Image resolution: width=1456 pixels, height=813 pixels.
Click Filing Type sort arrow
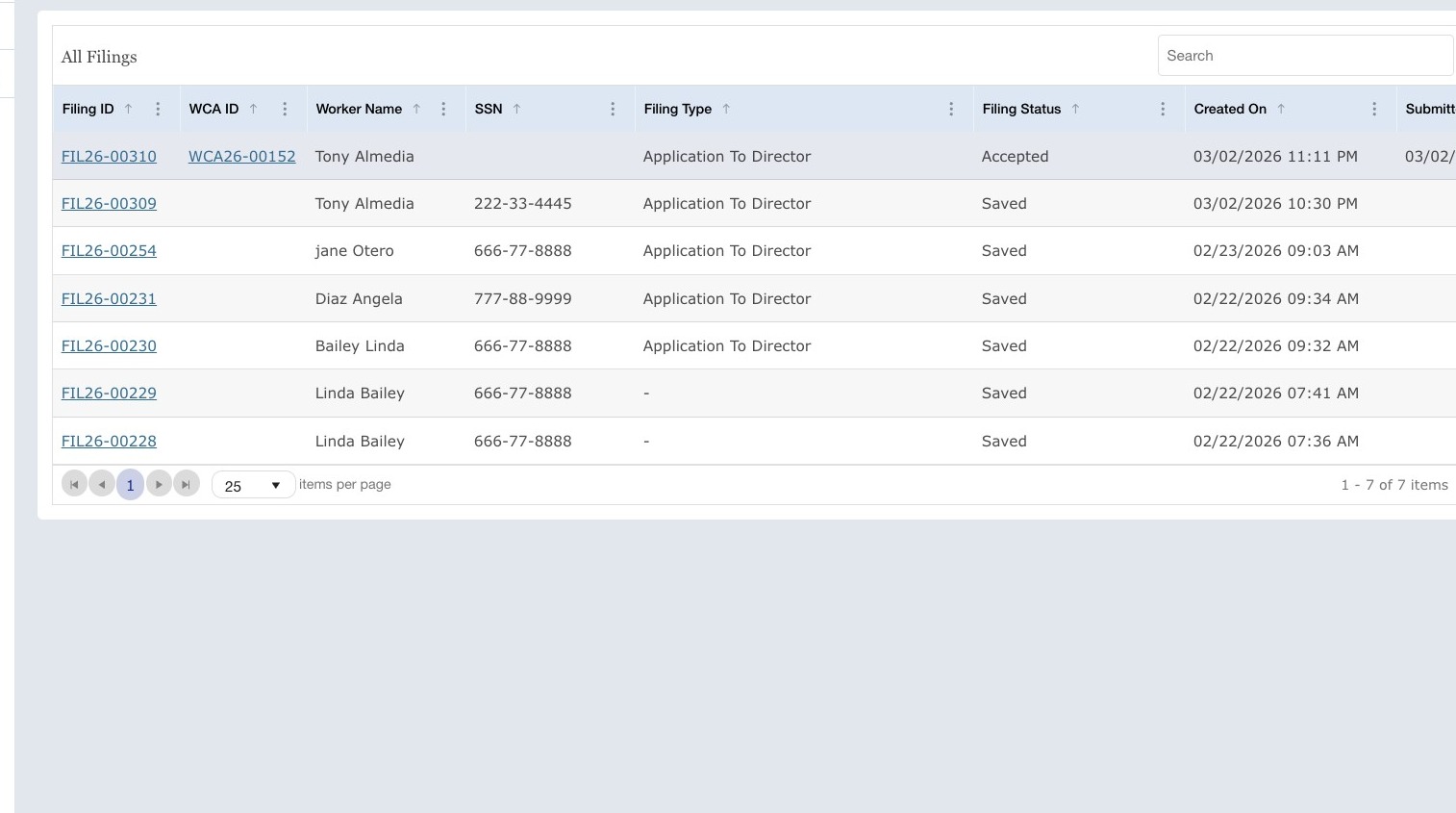click(726, 109)
